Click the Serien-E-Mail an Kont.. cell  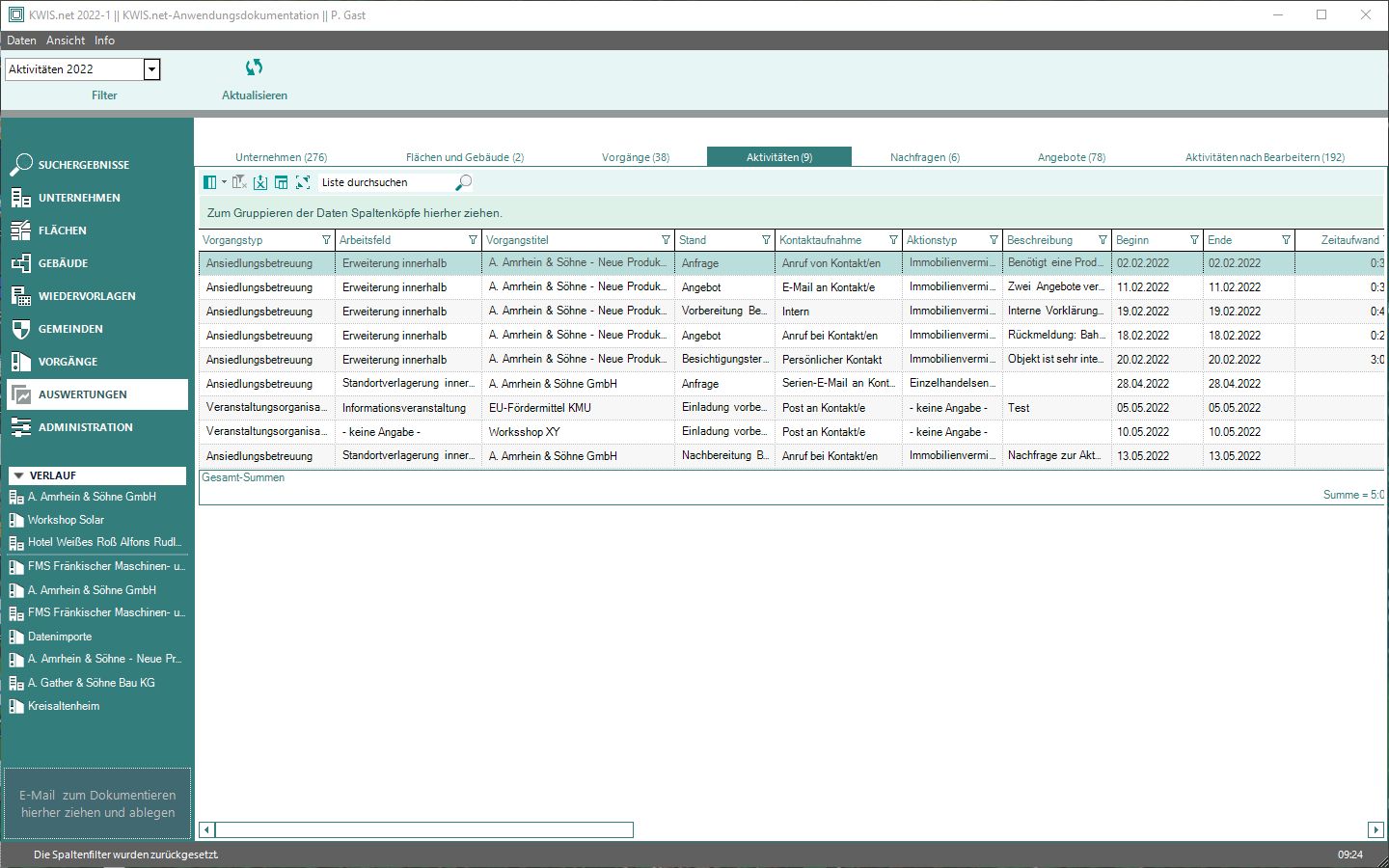pyautogui.click(x=838, y=383)
